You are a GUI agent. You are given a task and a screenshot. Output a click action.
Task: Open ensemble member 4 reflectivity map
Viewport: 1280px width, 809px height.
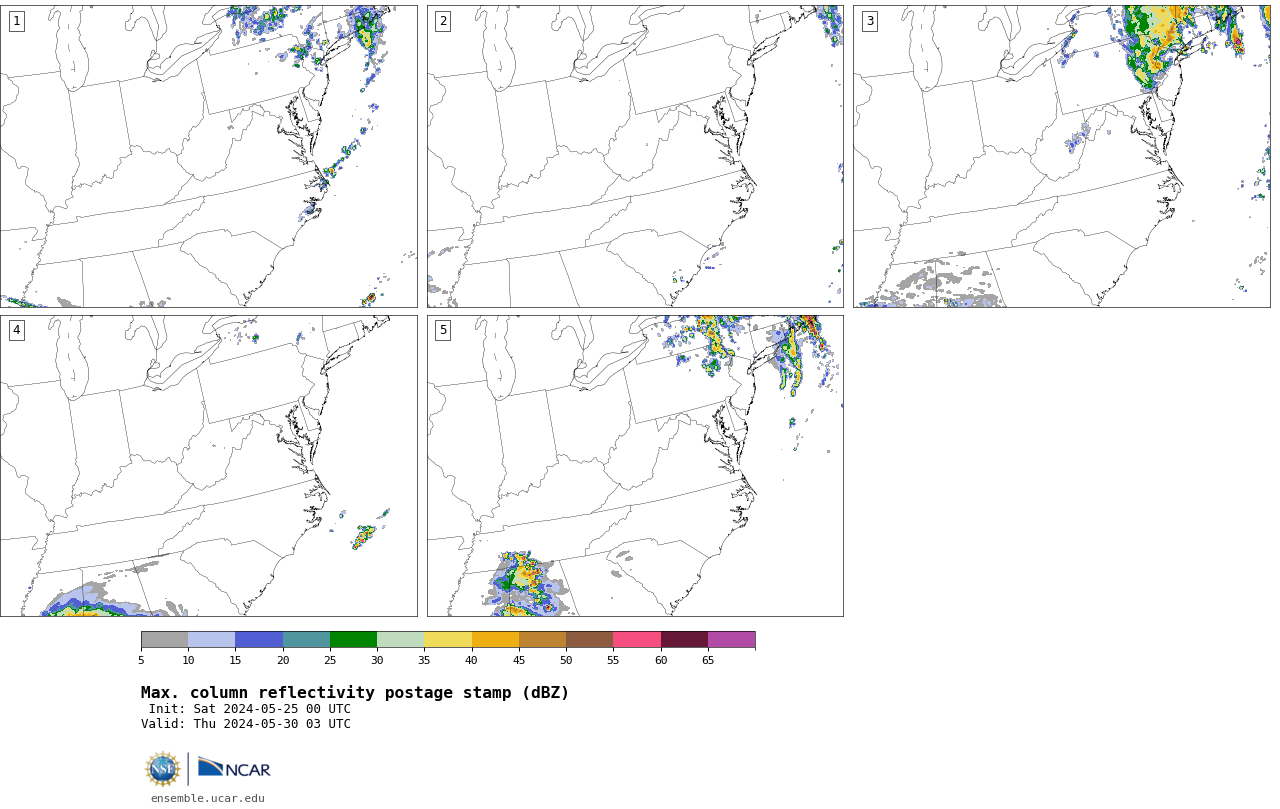tap(209, 466)
